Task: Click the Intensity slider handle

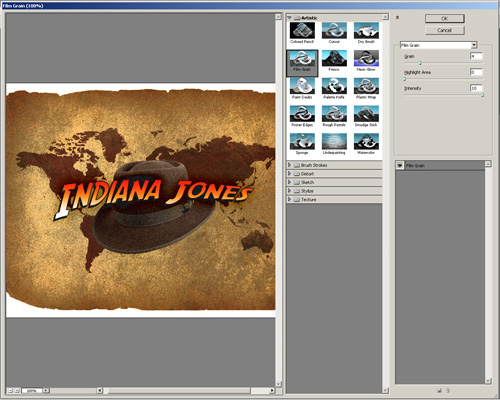Action: (482, 95)
